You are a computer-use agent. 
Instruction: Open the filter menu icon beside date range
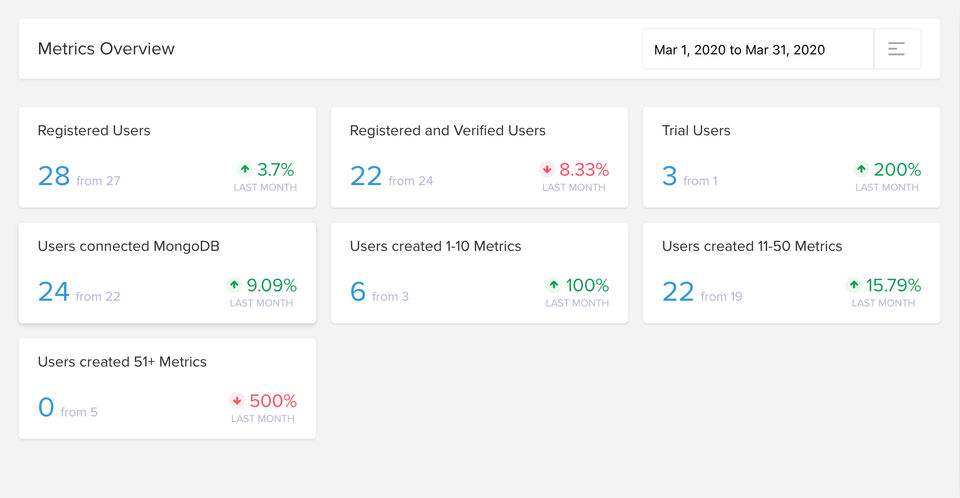click(x=896, y=49)
